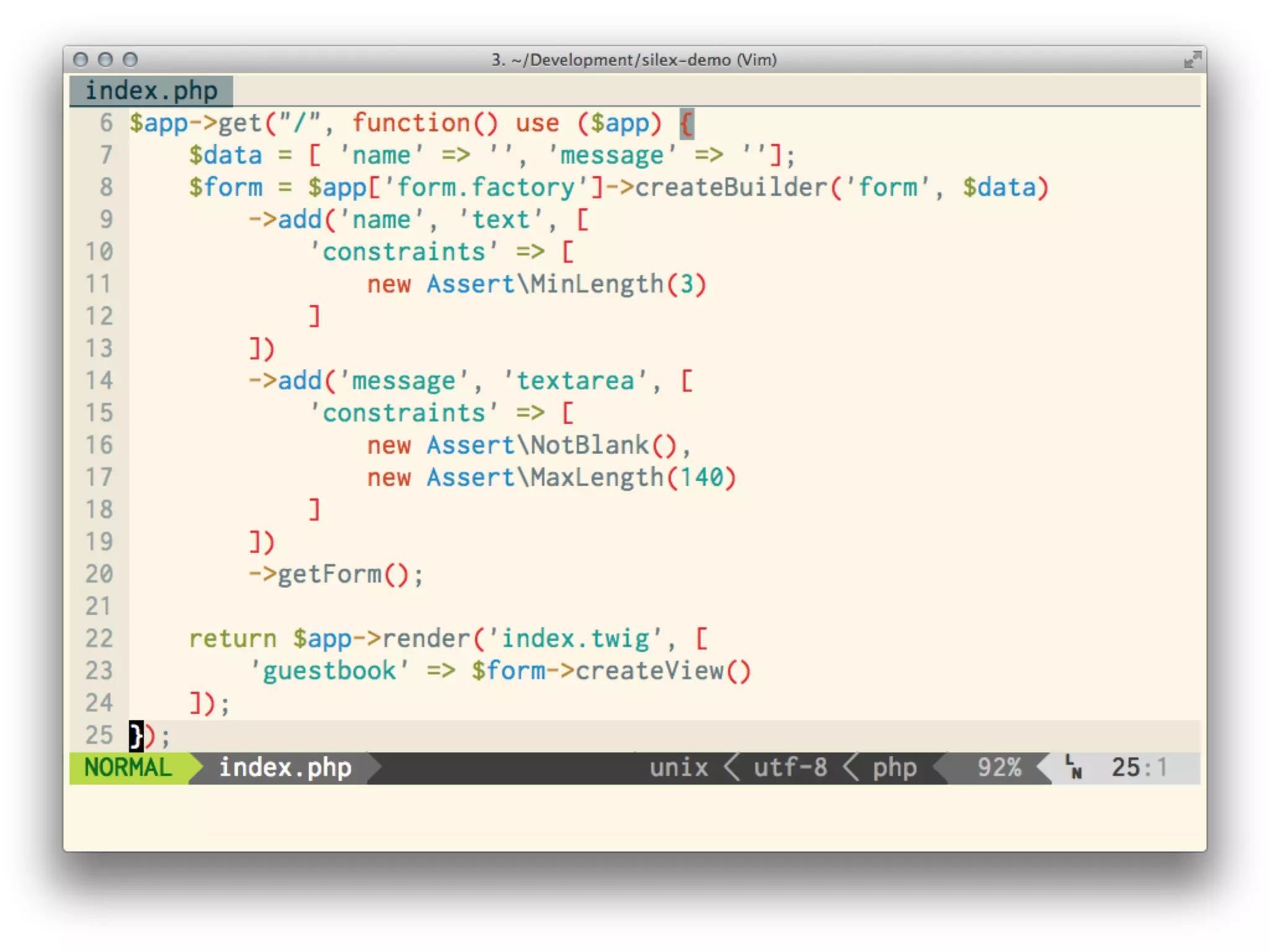Click the green zoom window button

coord(130,59)
